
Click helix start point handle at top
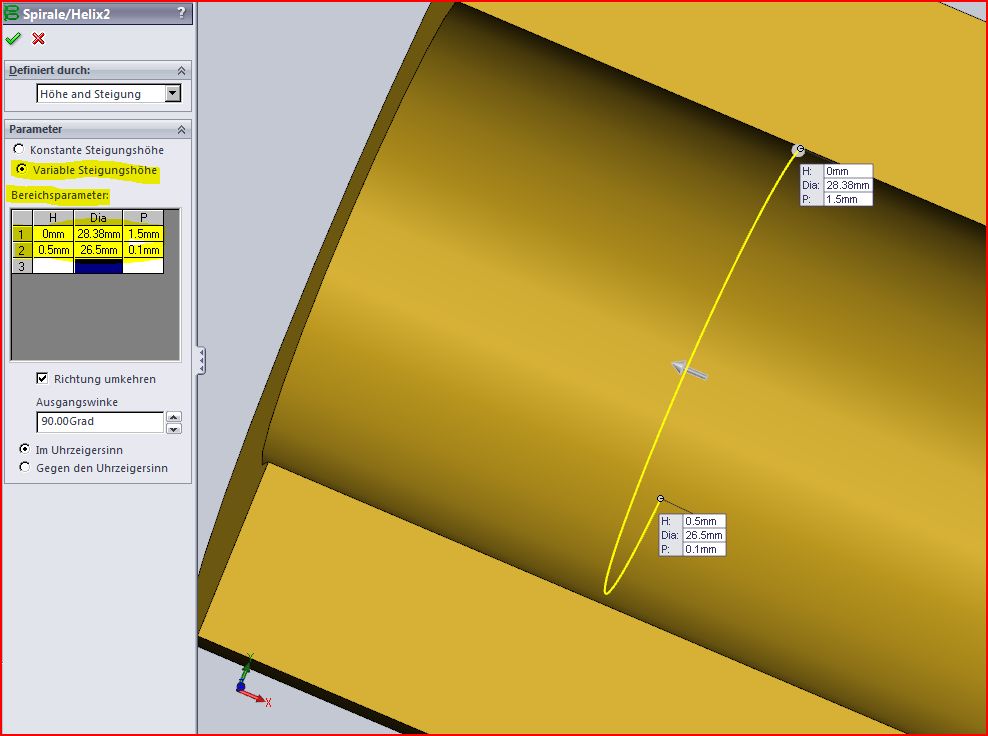(x=799, y=150)
